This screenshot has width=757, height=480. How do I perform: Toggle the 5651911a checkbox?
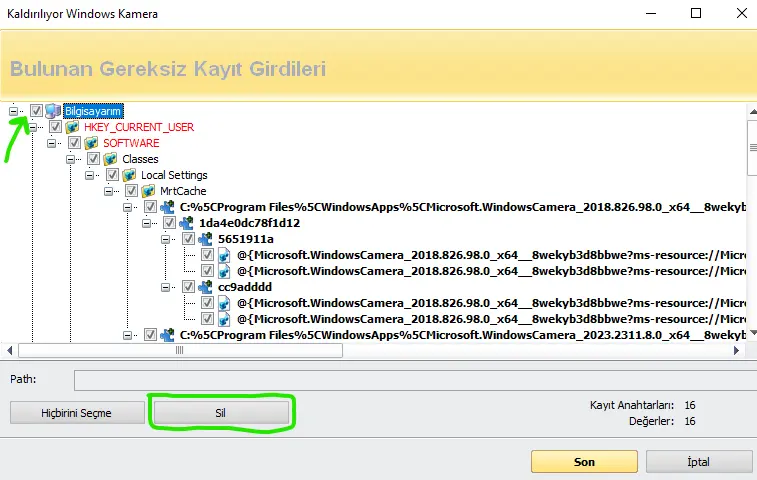pos(188,239)
